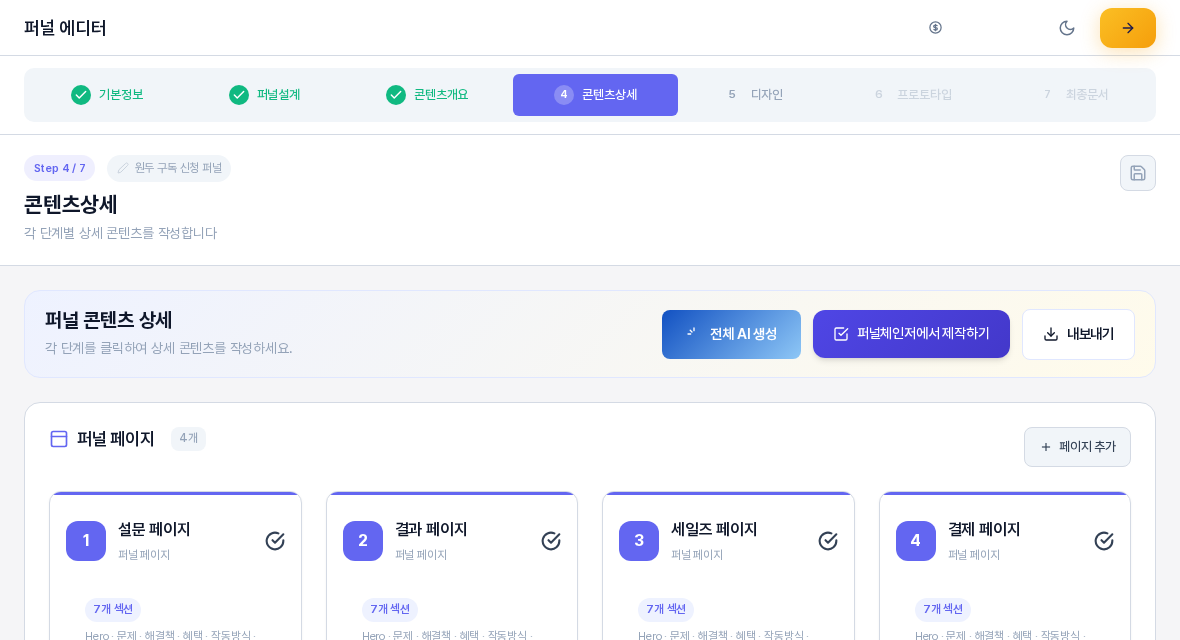Click the green check icon beside 콘텐츠개요
The image size is (1180, 640).
[x=396, y=95]
